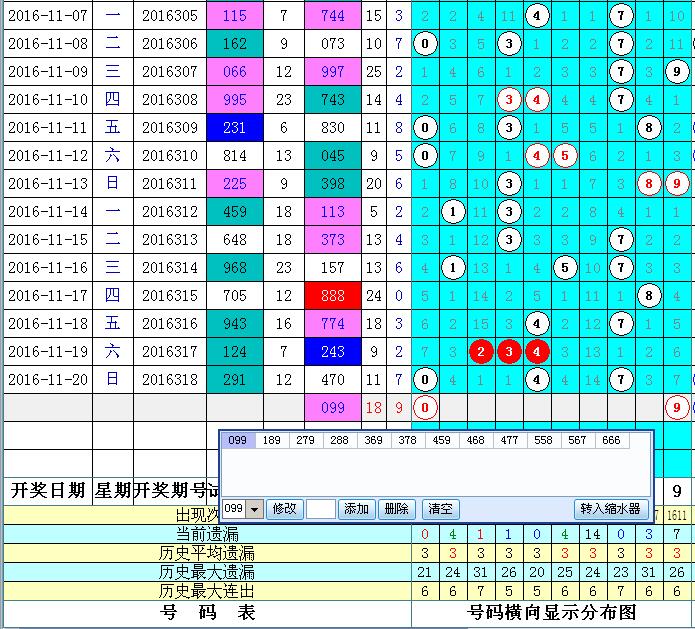The image size is (695, 629).
Task: Click the issue number 2016318 cell
Action: (169, 380)
